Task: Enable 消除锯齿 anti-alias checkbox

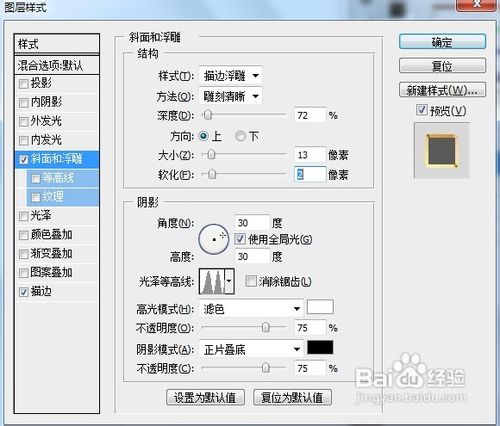Action: [x=251, y=281]
